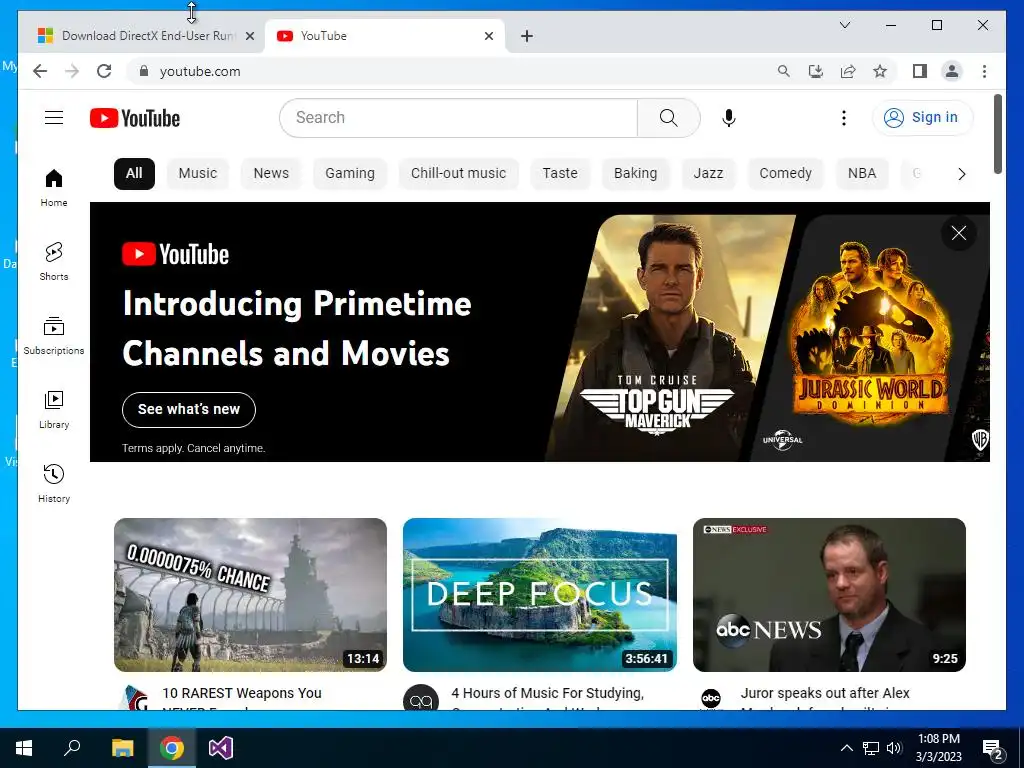Viewport: 1024px width, 768px height.
Task: Open the Chrome profile avatar menu
Action: click(952, 71)
